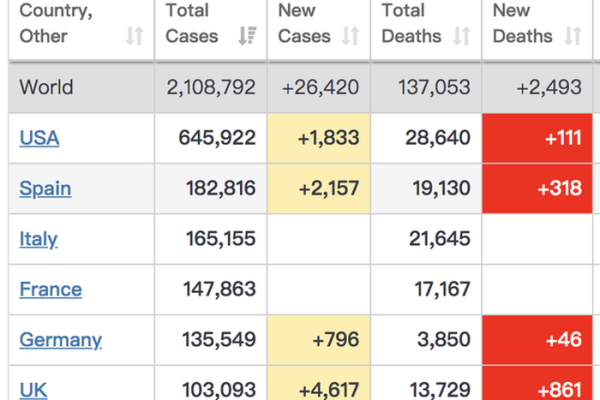Go to the Germany country link
600x400 pixels.
[60, 340]
